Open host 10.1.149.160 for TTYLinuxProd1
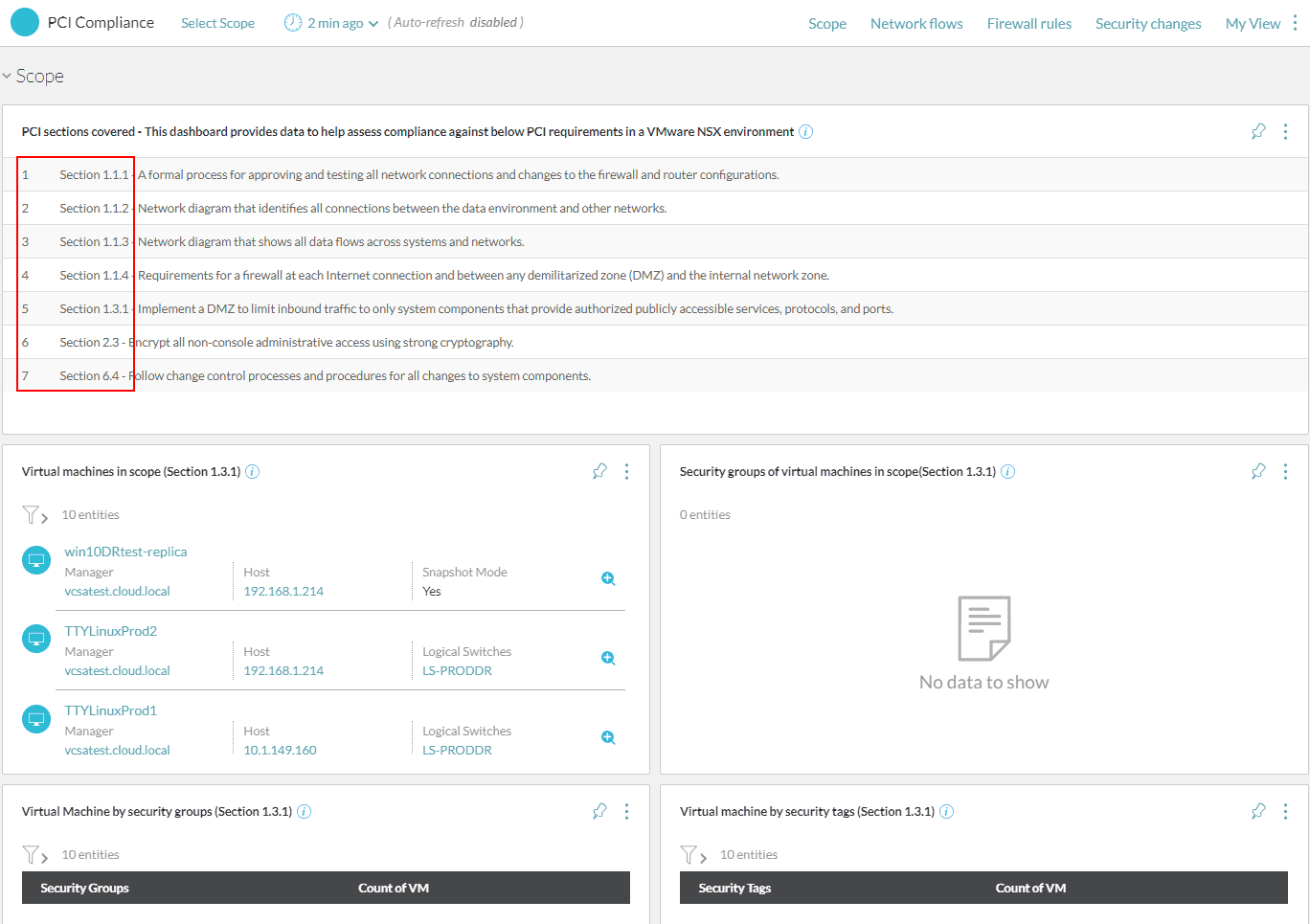Screen dimensions: 1310x924 (x=280, y=751)
